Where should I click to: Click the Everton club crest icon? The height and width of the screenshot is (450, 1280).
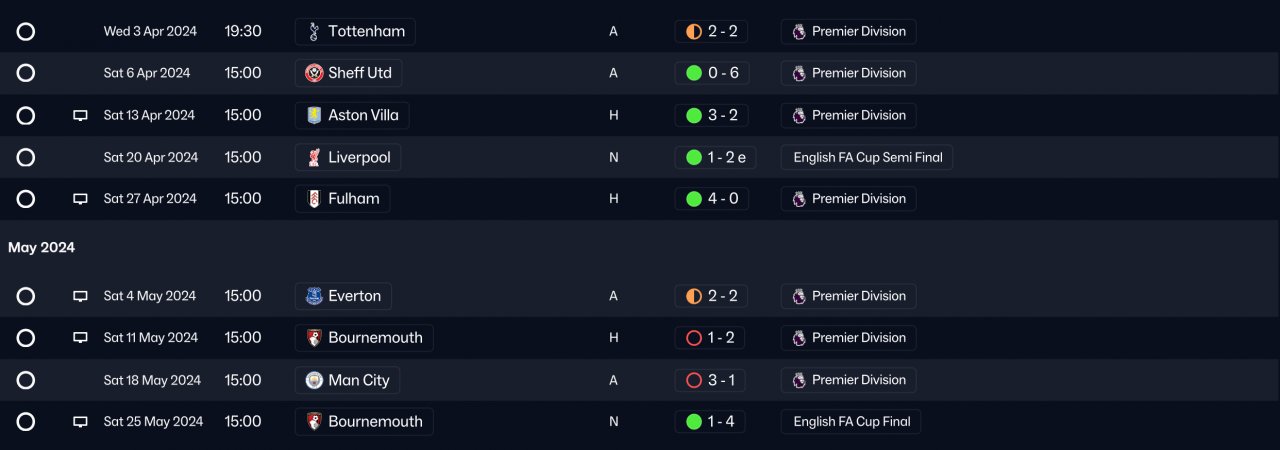pyautogui.click(x=314, y=296)
